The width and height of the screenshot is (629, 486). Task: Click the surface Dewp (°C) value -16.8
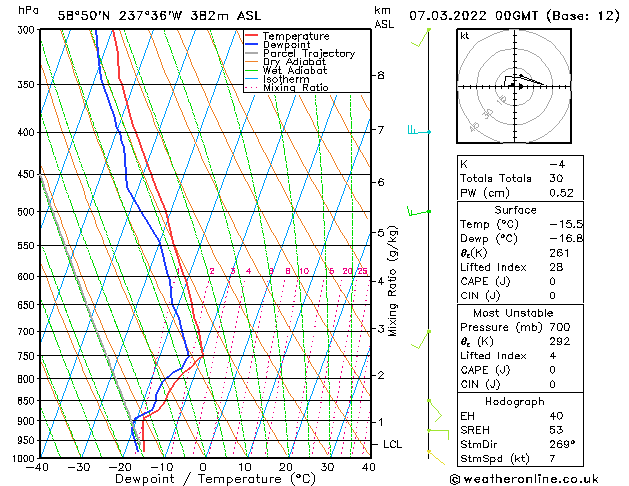[566, 239]
